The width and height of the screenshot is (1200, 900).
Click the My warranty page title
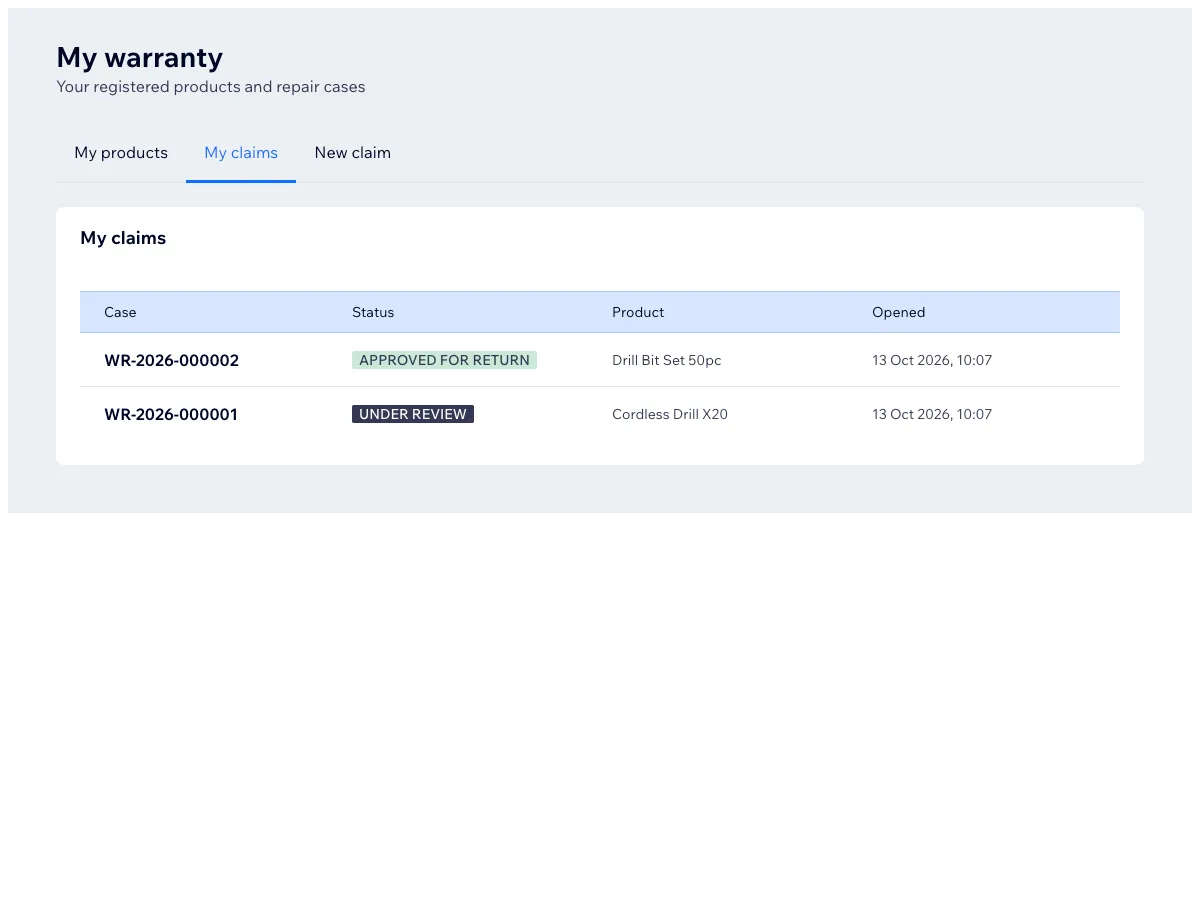click(x=140, y=57)
